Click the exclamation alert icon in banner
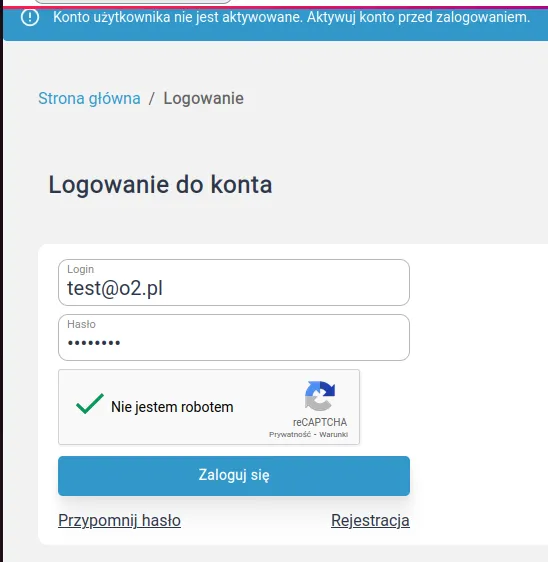548x562 pixels. coord(30,17)
